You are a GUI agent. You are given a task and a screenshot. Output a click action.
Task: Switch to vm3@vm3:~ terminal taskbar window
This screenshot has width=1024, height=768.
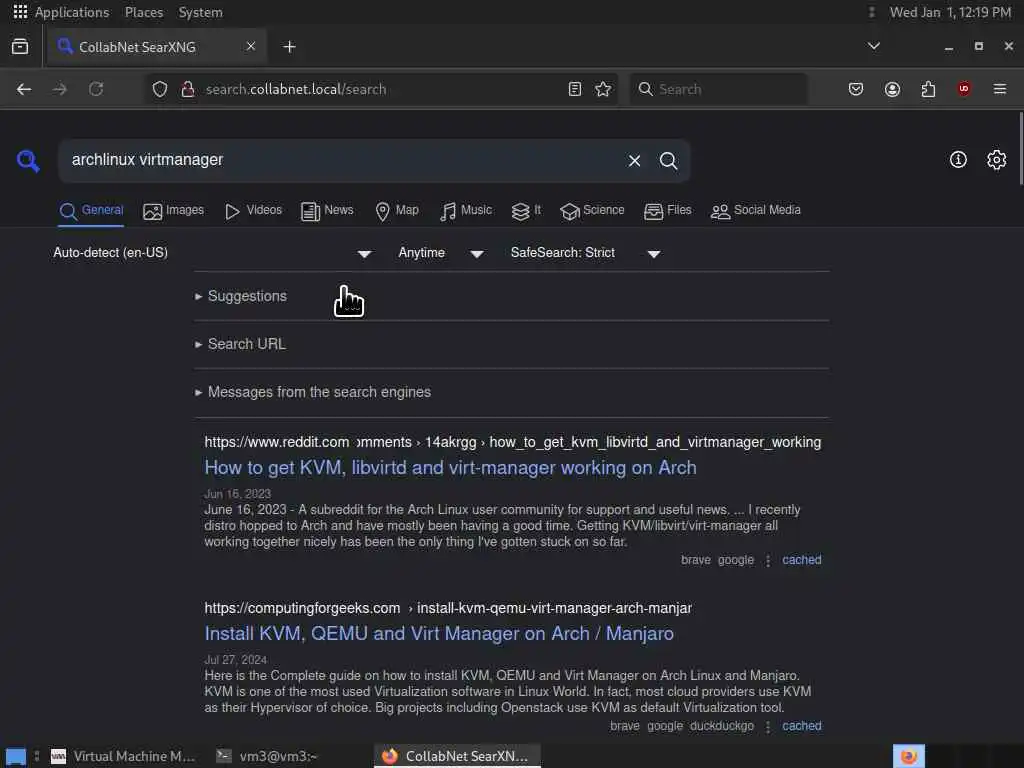(x=268, y=756)
